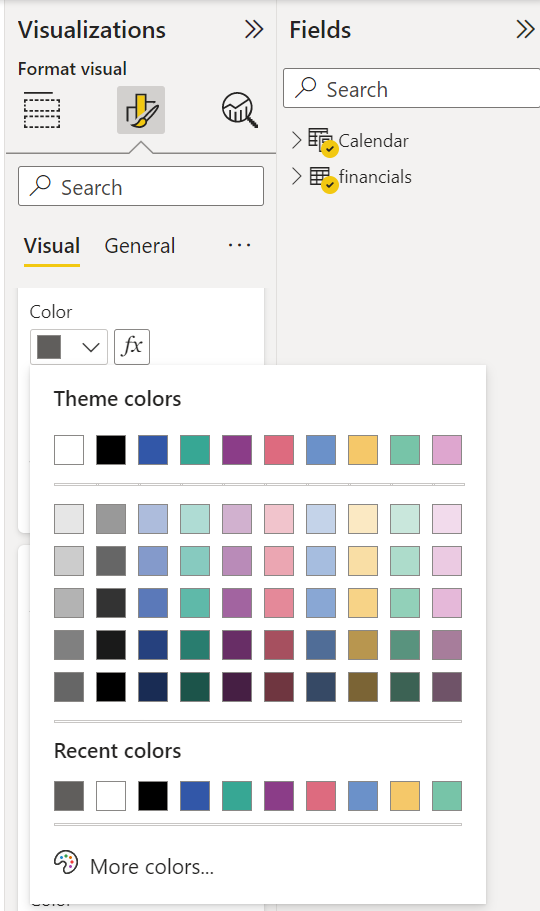The width and height of the screenshot is (540, 911).
Task: Expand the financials table chevron
Action: point(296,176)
